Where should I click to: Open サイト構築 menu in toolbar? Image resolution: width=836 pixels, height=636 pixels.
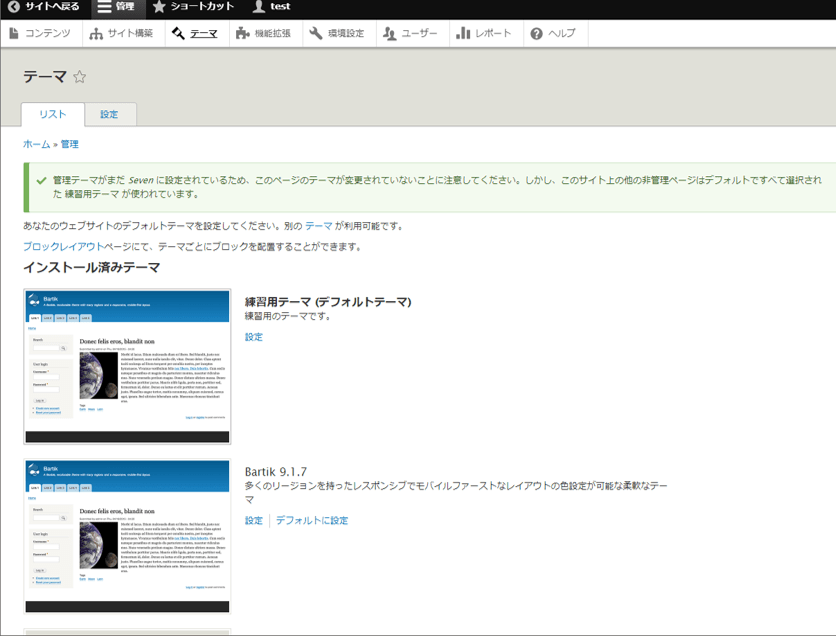point(121,33)
